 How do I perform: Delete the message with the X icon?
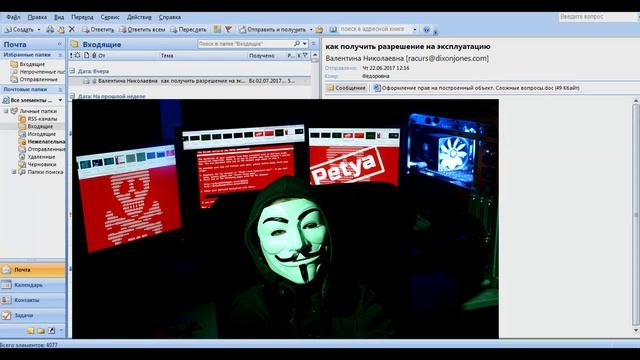(x=72, y=29)
